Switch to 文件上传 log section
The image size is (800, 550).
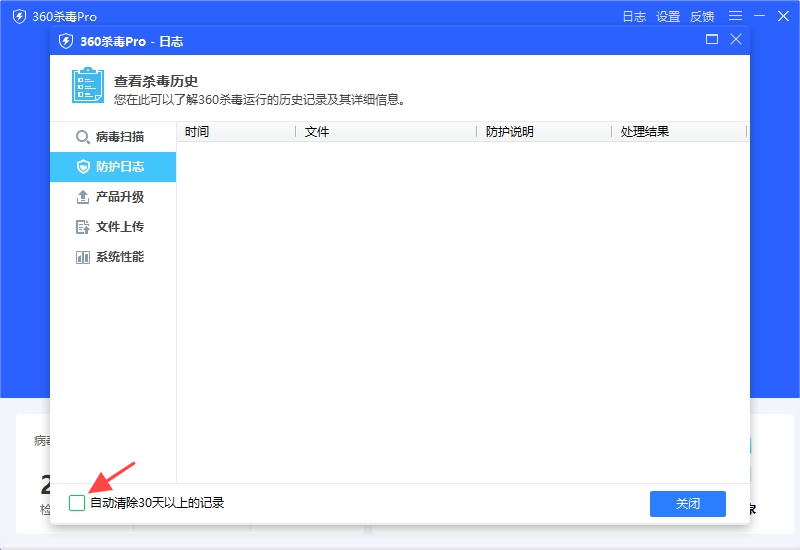coord(113,227)
